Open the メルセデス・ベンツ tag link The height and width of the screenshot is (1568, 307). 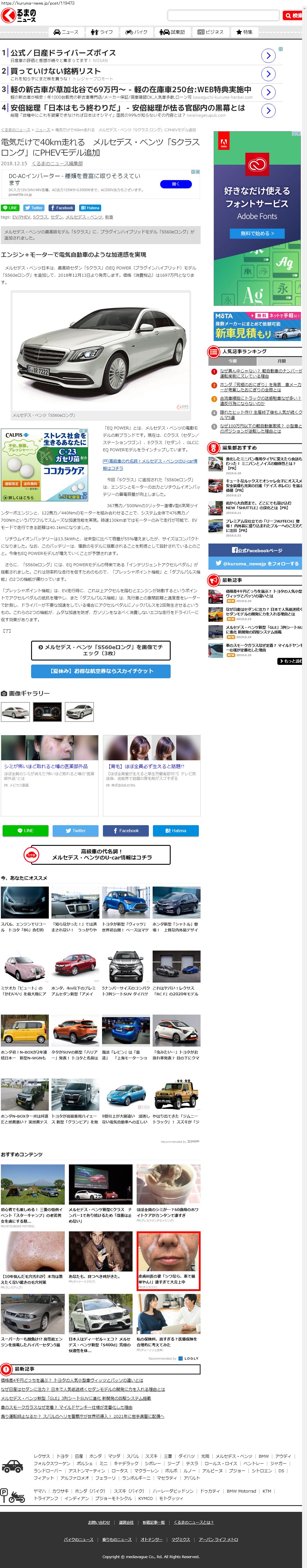click(x=84, y=217)
